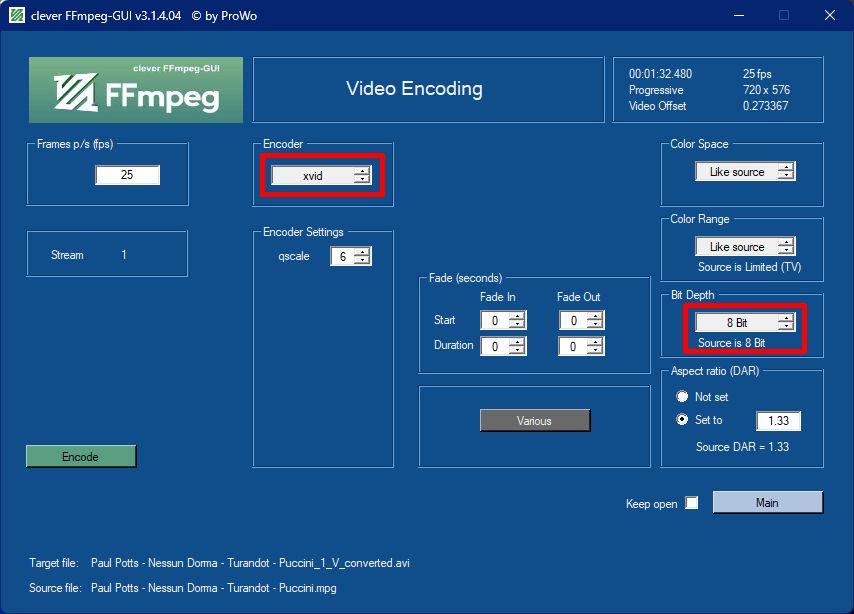Enable the Keep open checkbox
Screen dimensions: 854x614
tap(692, 502)
